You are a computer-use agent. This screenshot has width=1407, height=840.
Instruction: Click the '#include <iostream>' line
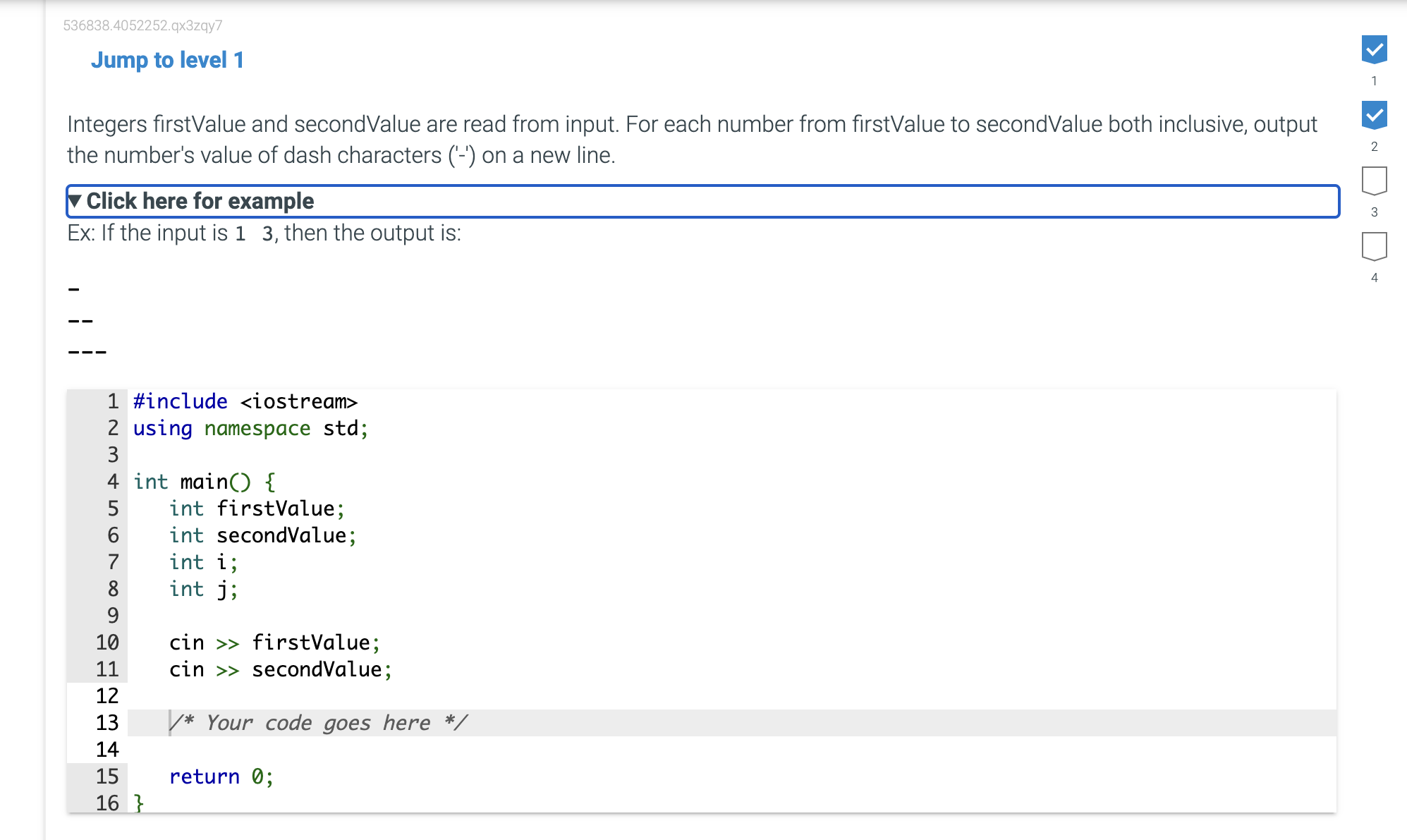[x=245, y=401]
